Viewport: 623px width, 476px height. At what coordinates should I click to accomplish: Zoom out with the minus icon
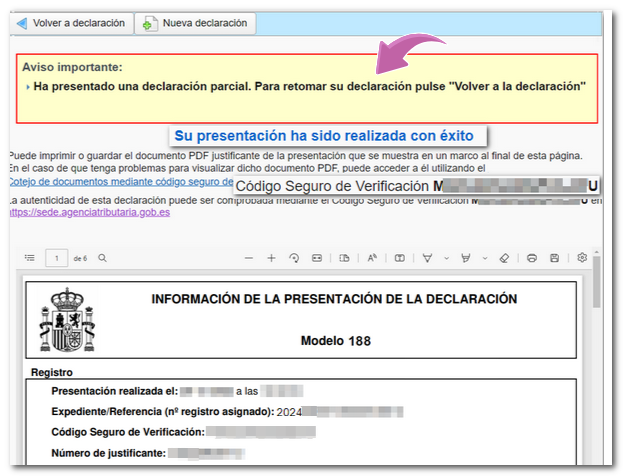(249, 258)
